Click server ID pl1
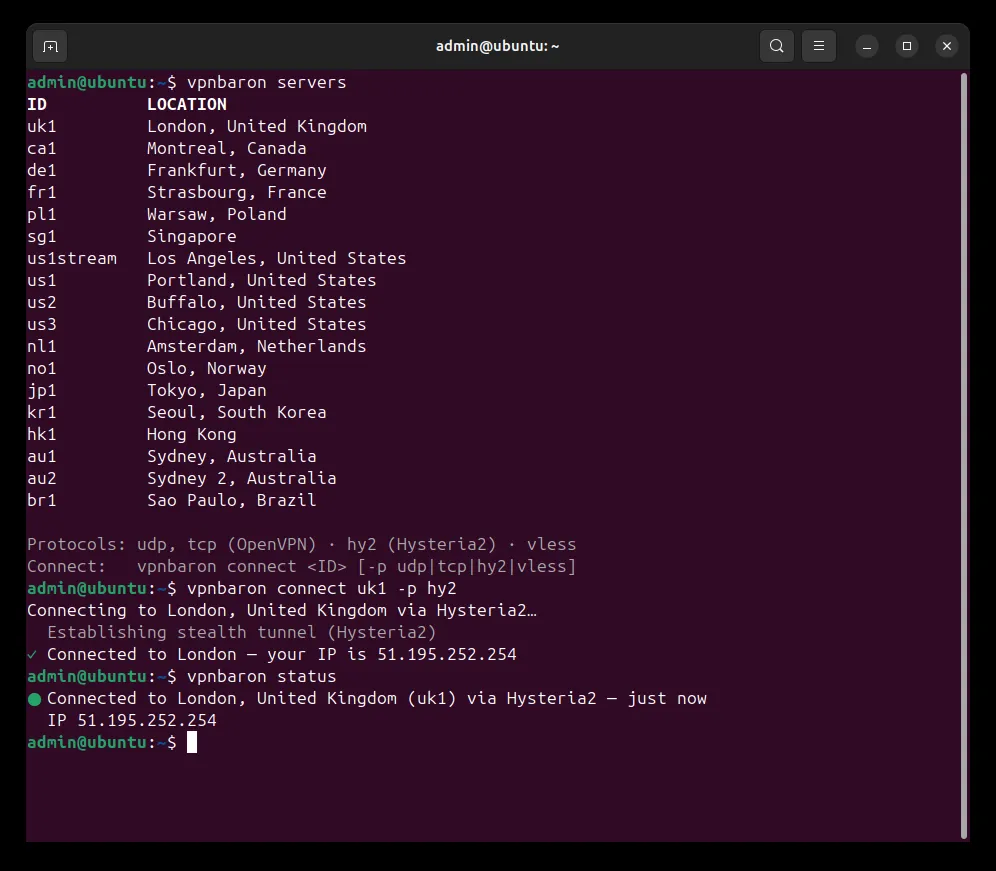 (42, 215)
